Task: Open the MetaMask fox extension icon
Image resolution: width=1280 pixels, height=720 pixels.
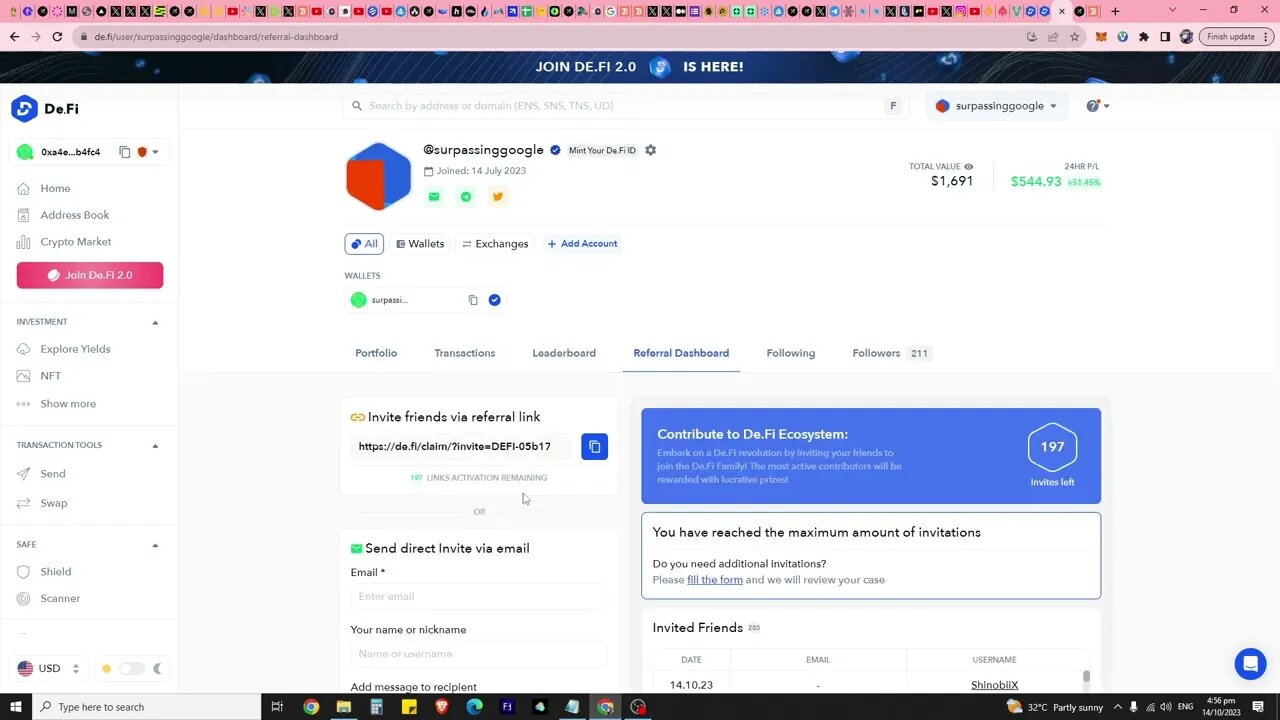Action: pyautogui.click(x=1101, y=37)
